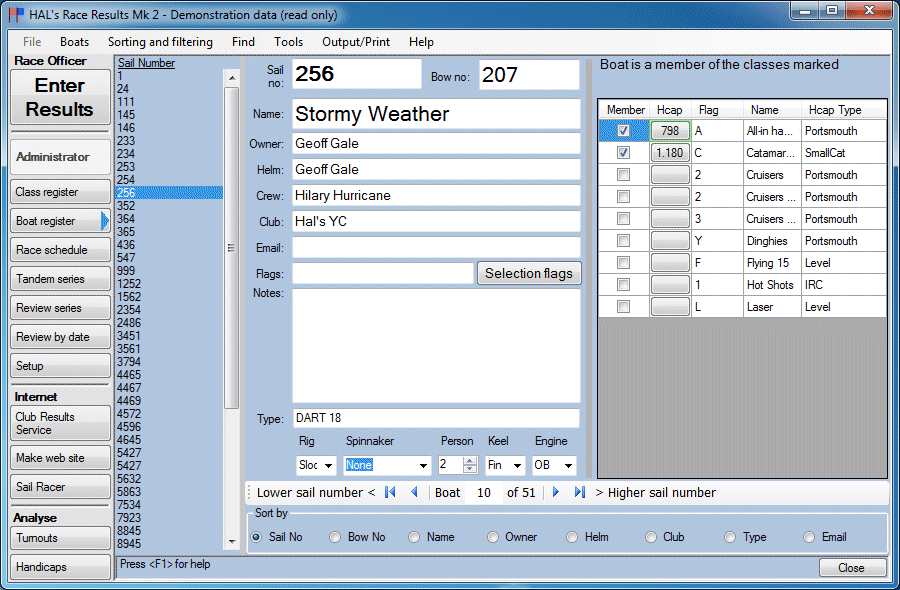This screenshot has height=590, width=900.
Task: Untick Catamaran class membership checkbox
Action: pos(623,153)
